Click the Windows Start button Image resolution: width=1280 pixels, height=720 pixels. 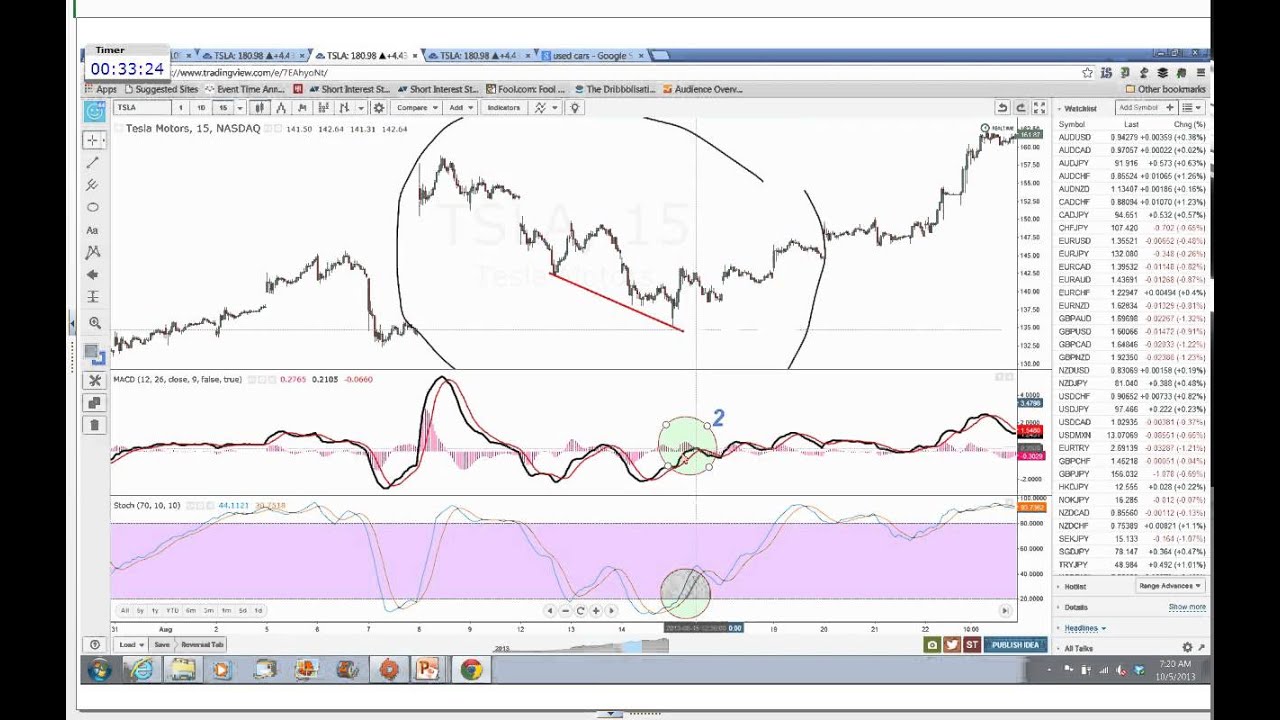99,670
